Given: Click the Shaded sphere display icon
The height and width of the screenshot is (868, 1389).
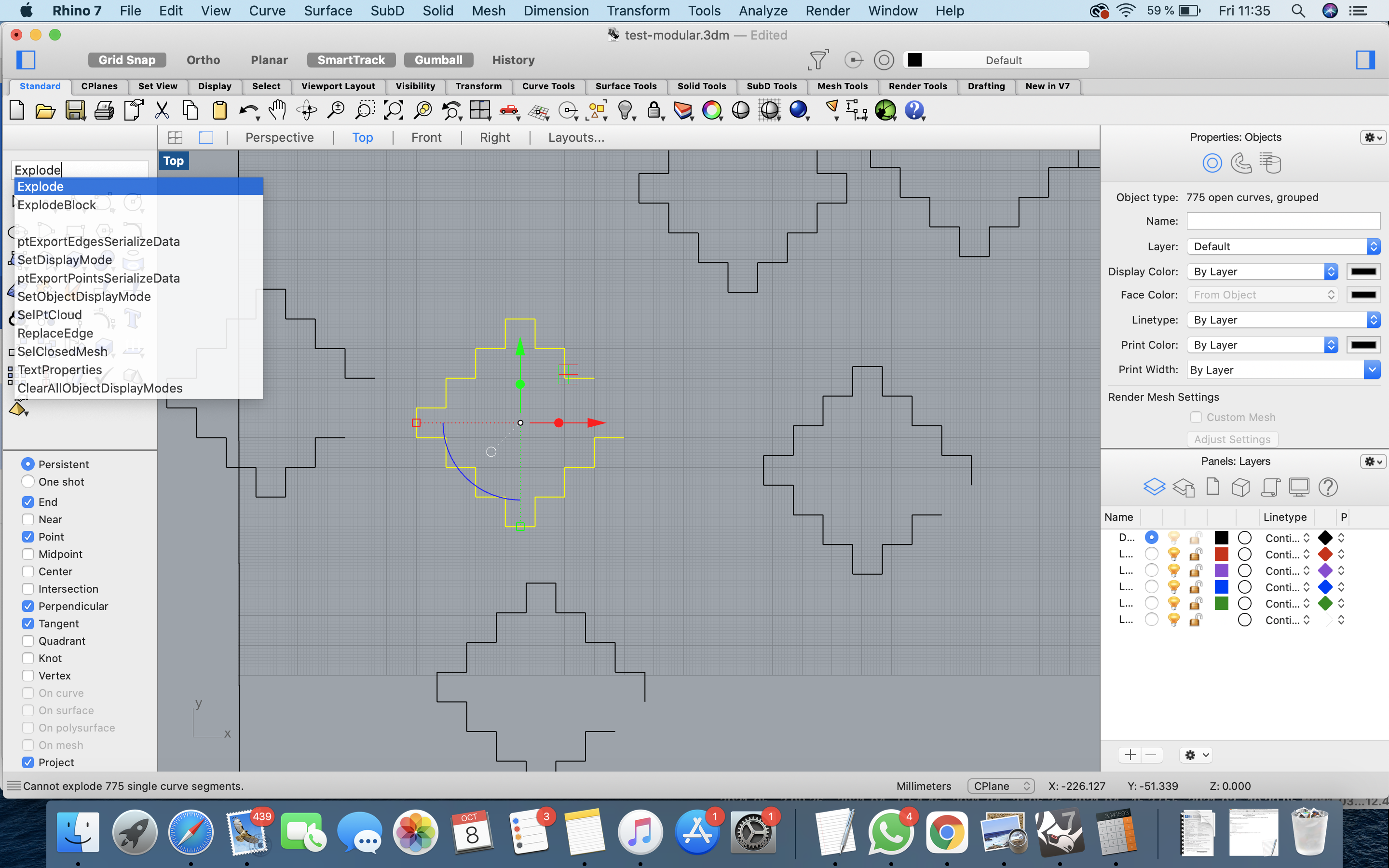Looking at the screenshot, I should coord(740,109).
